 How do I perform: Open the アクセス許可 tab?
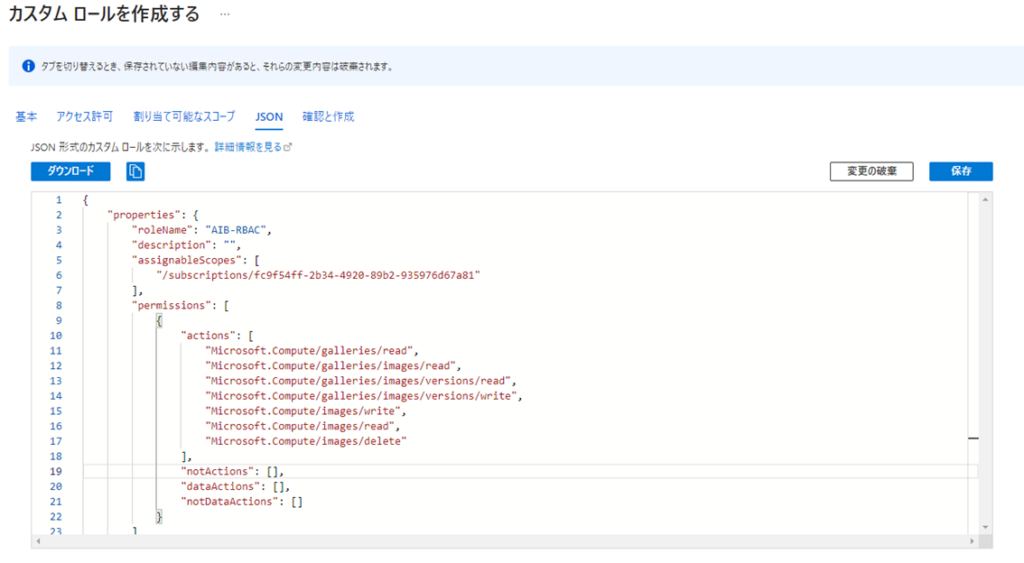coord(85,116)
